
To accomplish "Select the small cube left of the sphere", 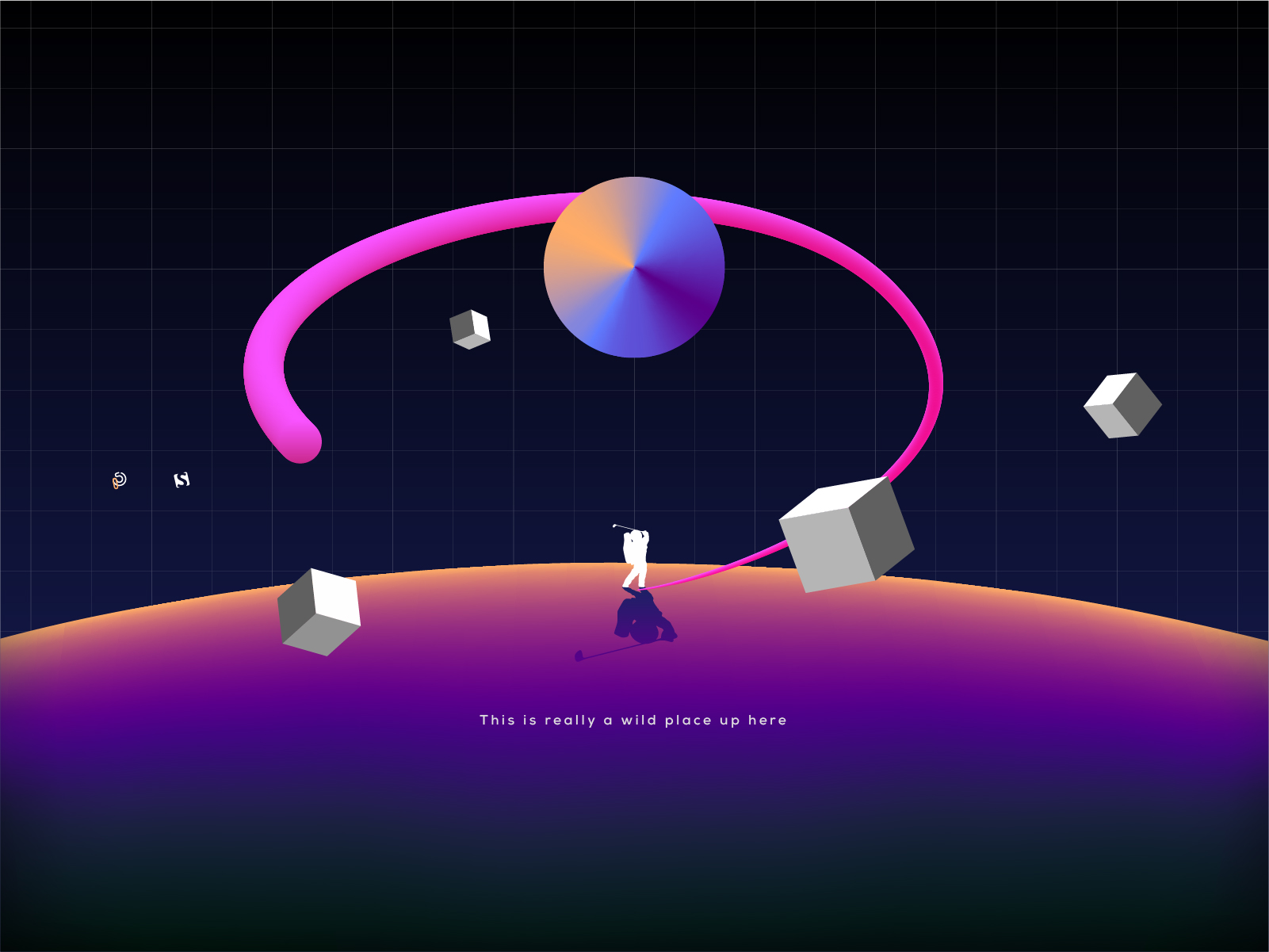I will 470,329.
